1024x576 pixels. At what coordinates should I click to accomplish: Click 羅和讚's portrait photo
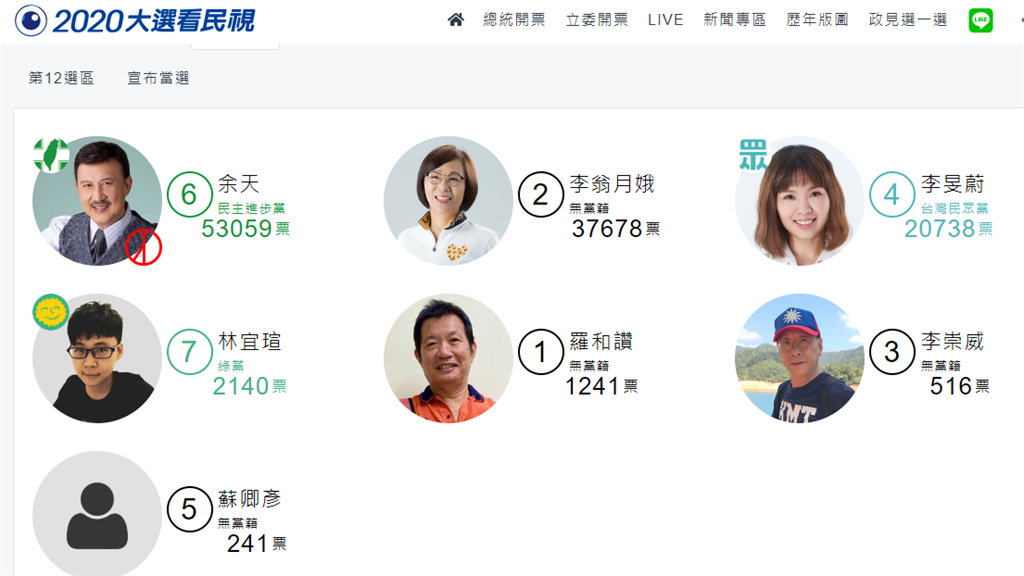[x=449, y=358]
